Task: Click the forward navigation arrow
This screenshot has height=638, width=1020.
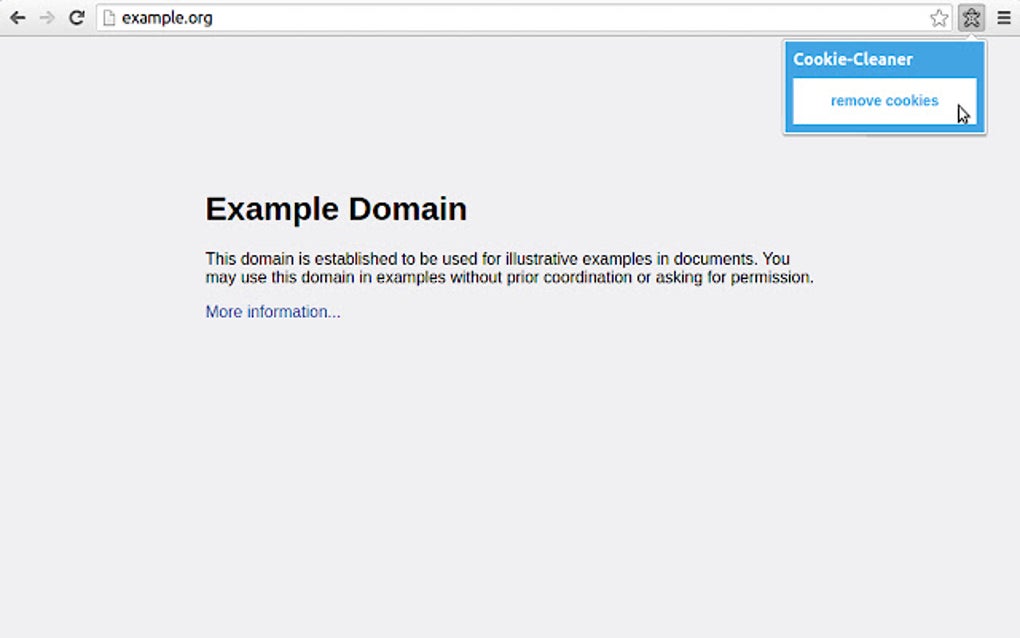Action: coord(46,17)
